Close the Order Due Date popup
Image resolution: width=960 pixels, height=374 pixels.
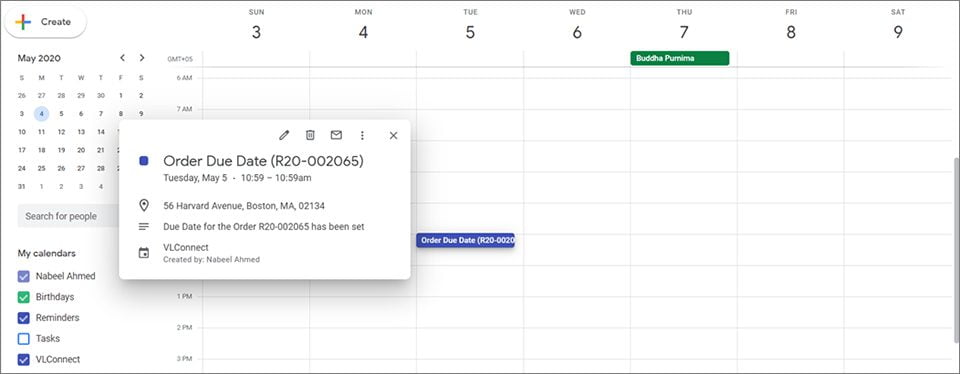pyautogui.click(x=393, y=136)
